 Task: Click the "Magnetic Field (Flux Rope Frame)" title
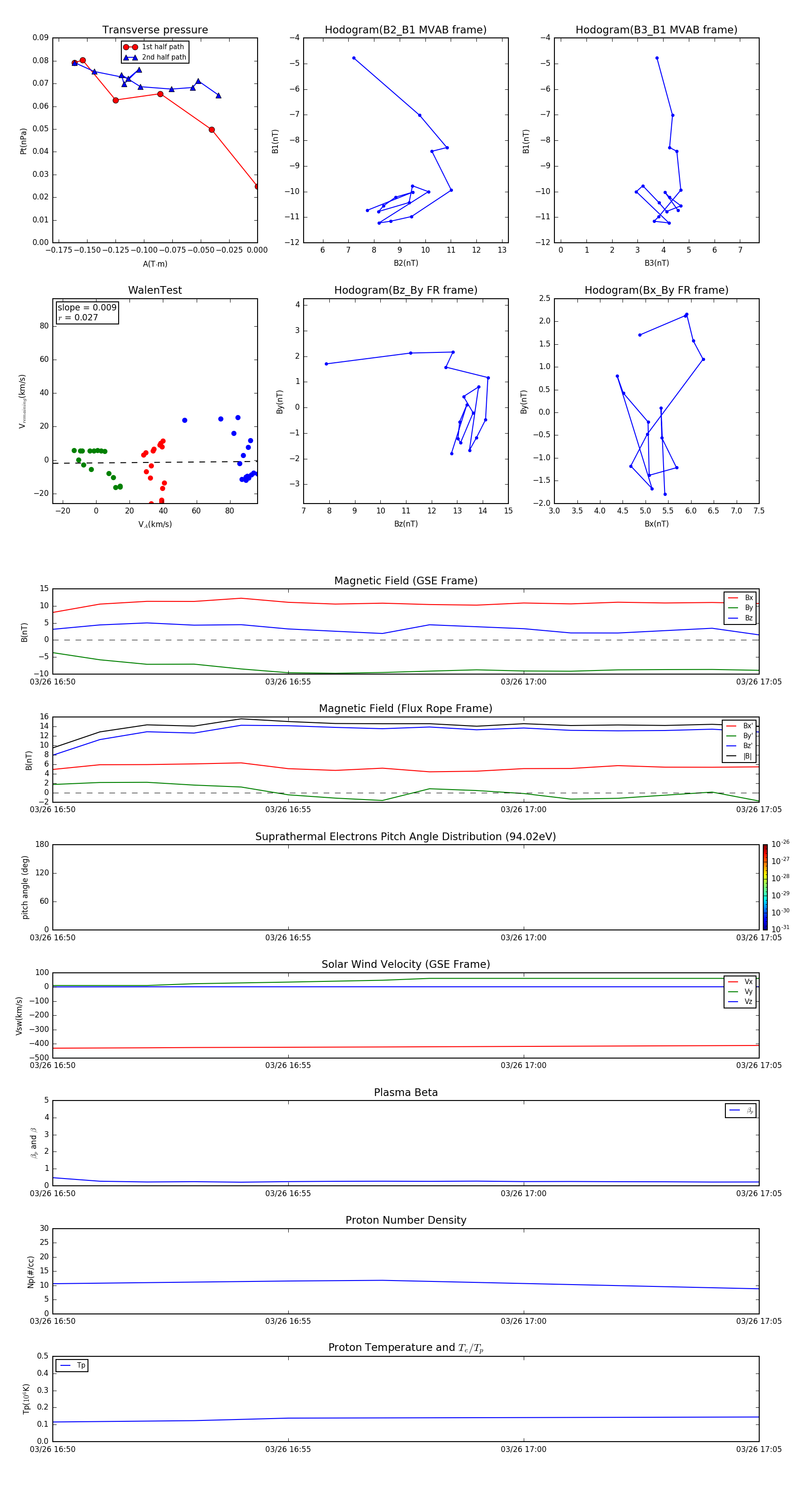[406, 709]
